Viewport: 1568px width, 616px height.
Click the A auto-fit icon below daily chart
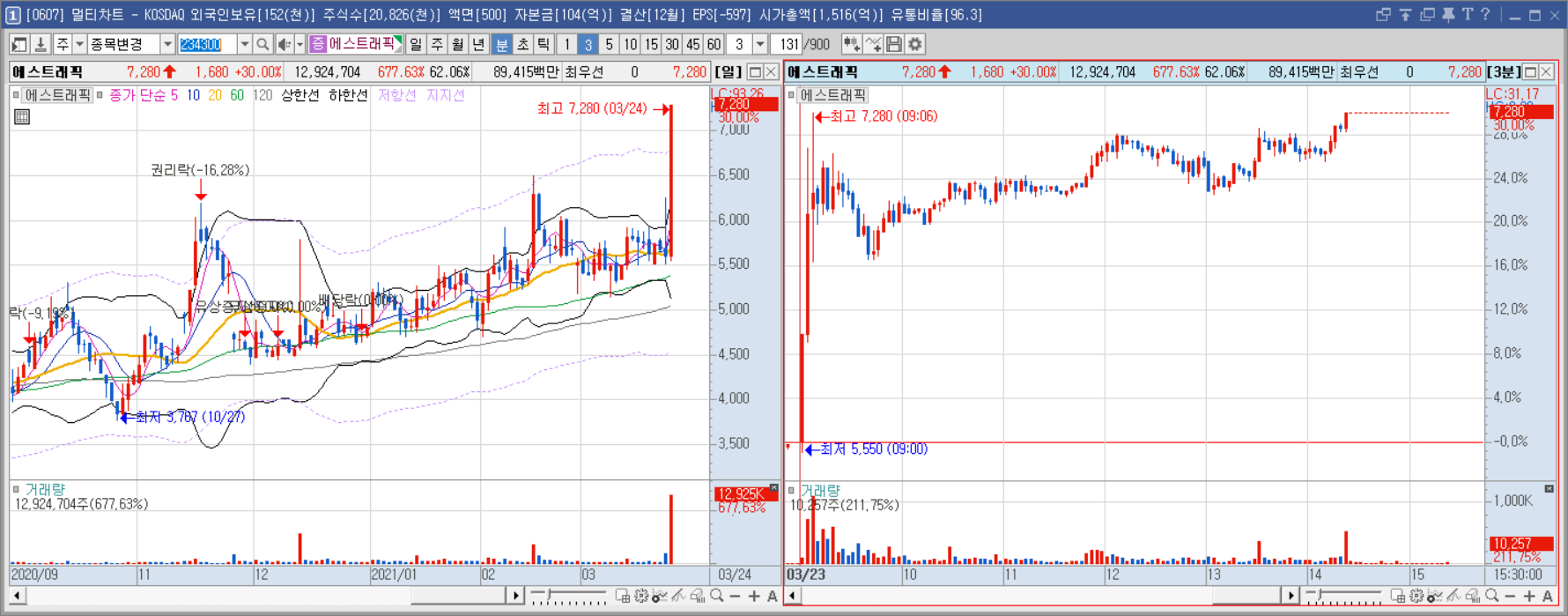pyautogui.click(x=773, y=597)
